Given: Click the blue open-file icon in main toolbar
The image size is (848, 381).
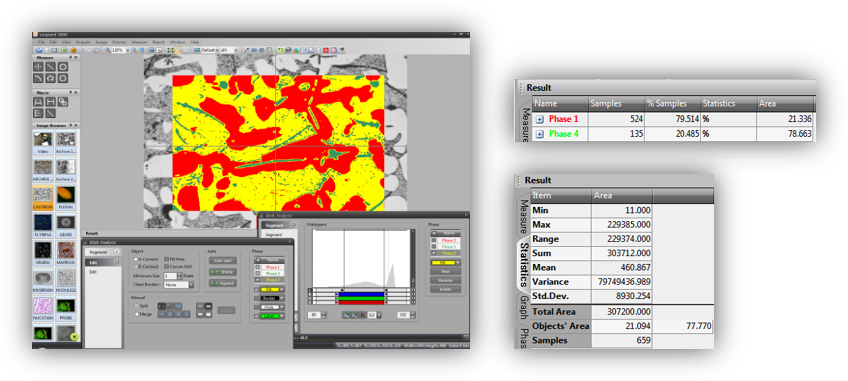Looking at the screenshot, I should tap(39, 50).
